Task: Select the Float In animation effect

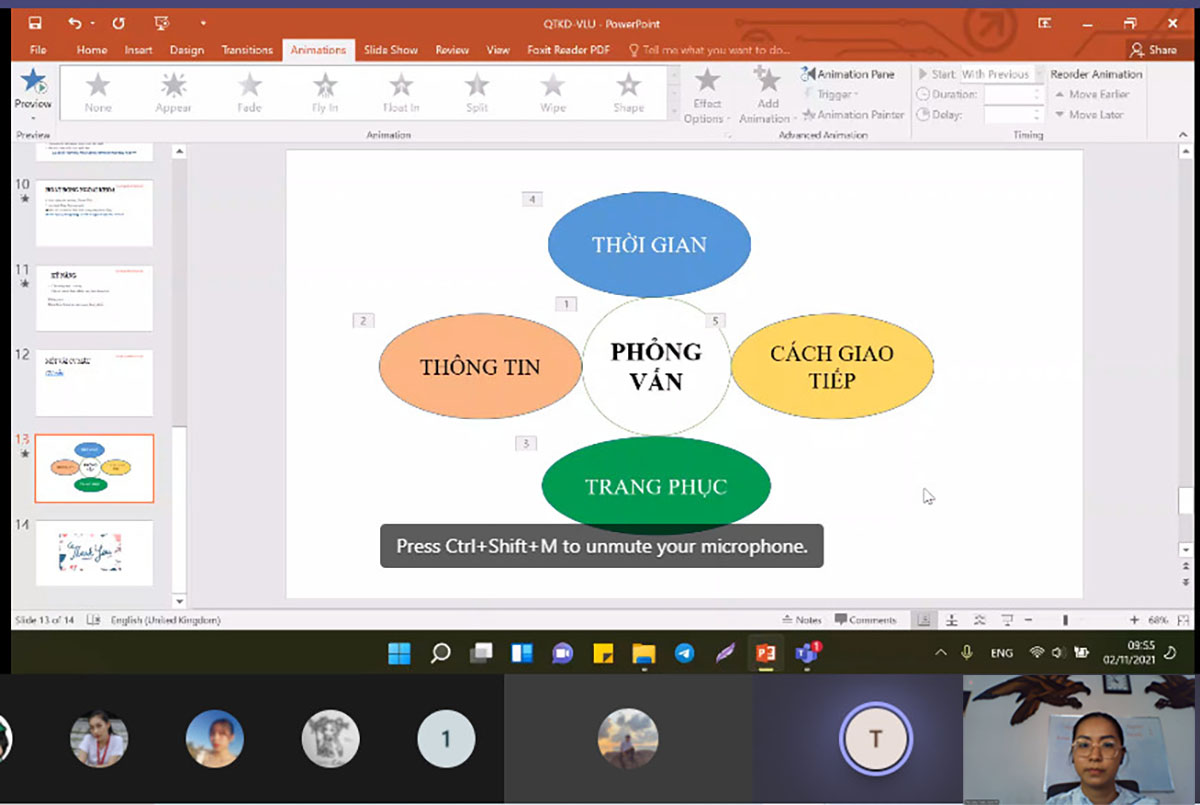Action: click(x=401, y=92)
